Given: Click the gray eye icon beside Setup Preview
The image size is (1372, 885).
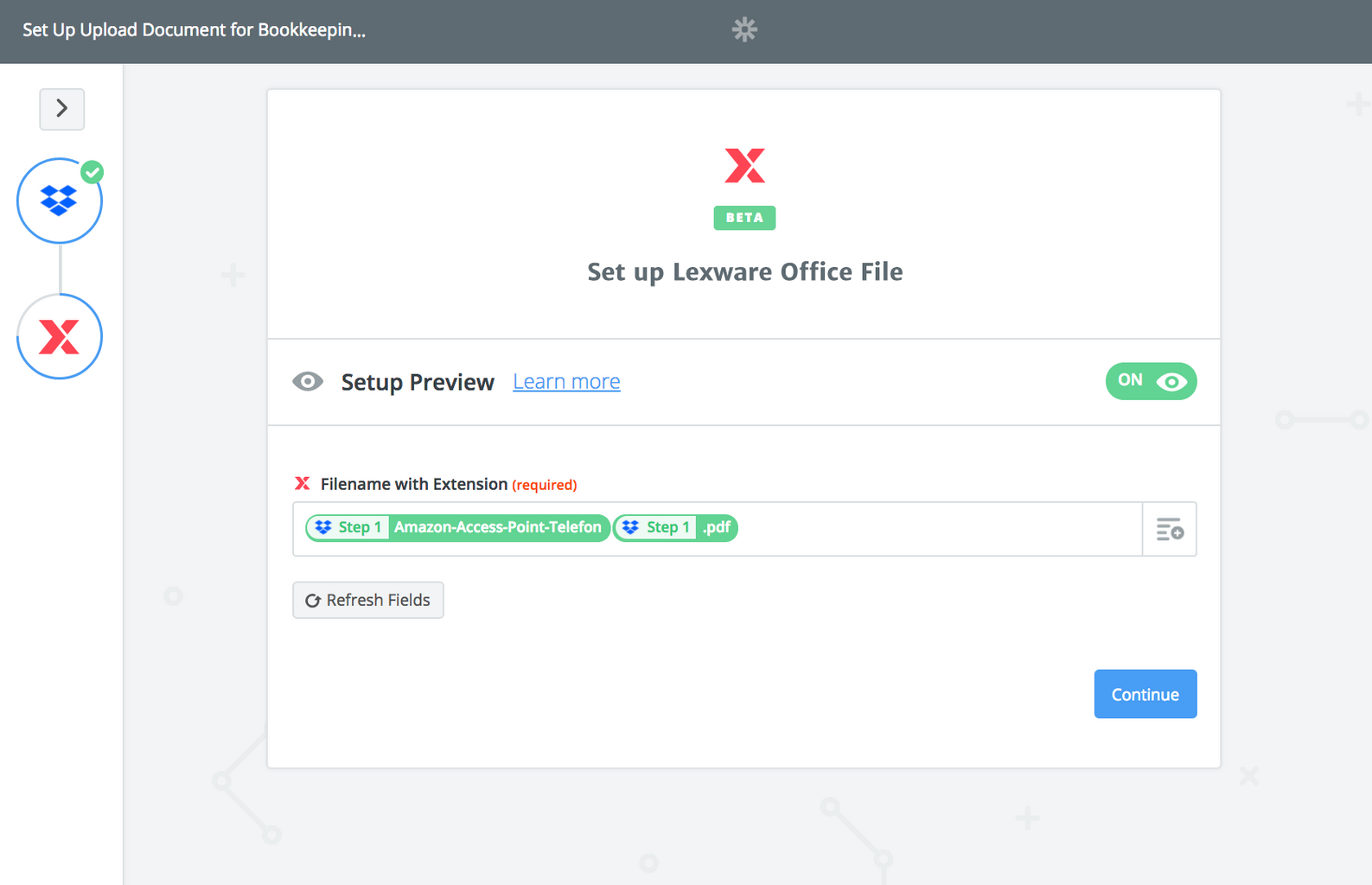Looking at the screenshot, I should click(308, 381).
